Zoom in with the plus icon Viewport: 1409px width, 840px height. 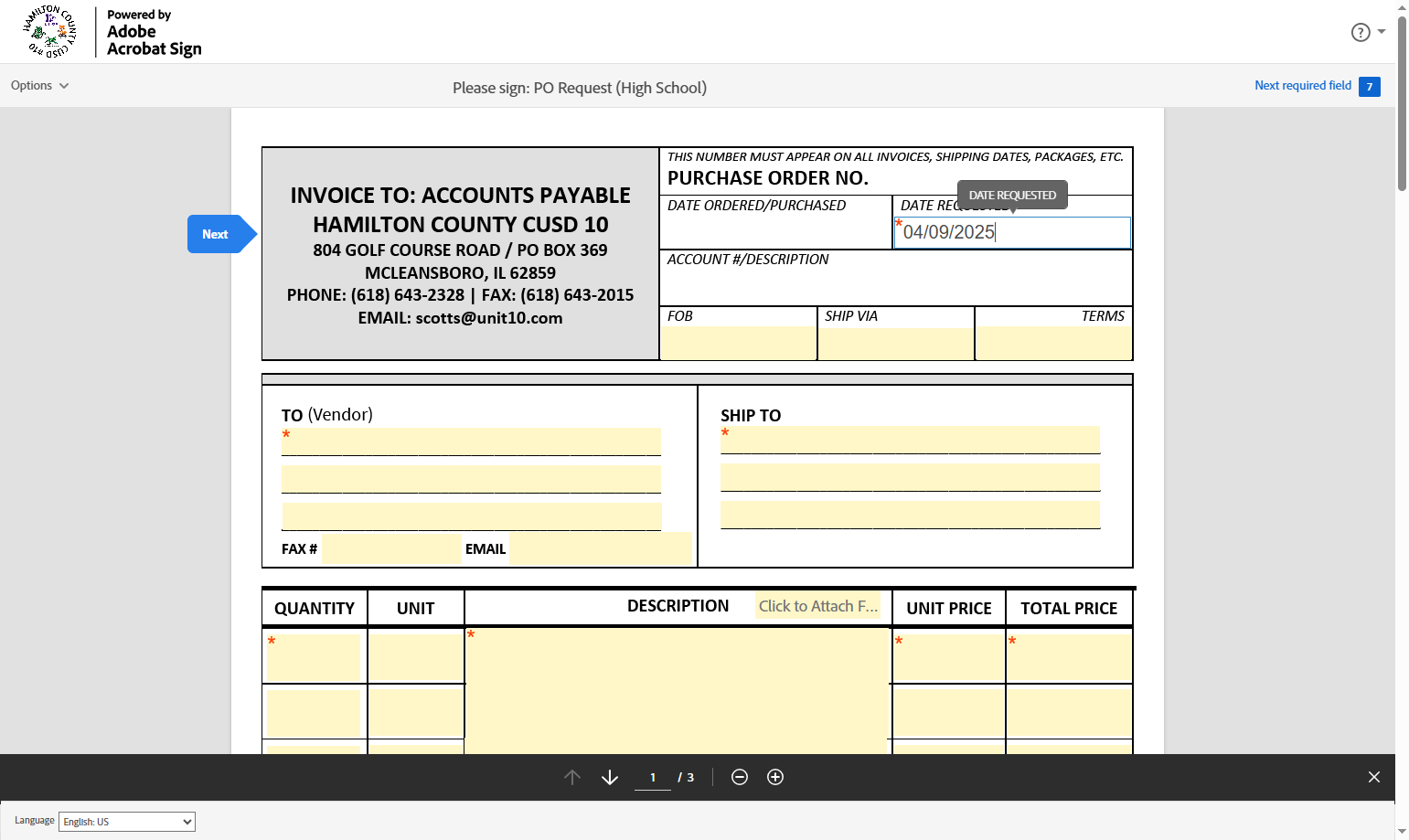pyautogui.click(x=775, y=777)
